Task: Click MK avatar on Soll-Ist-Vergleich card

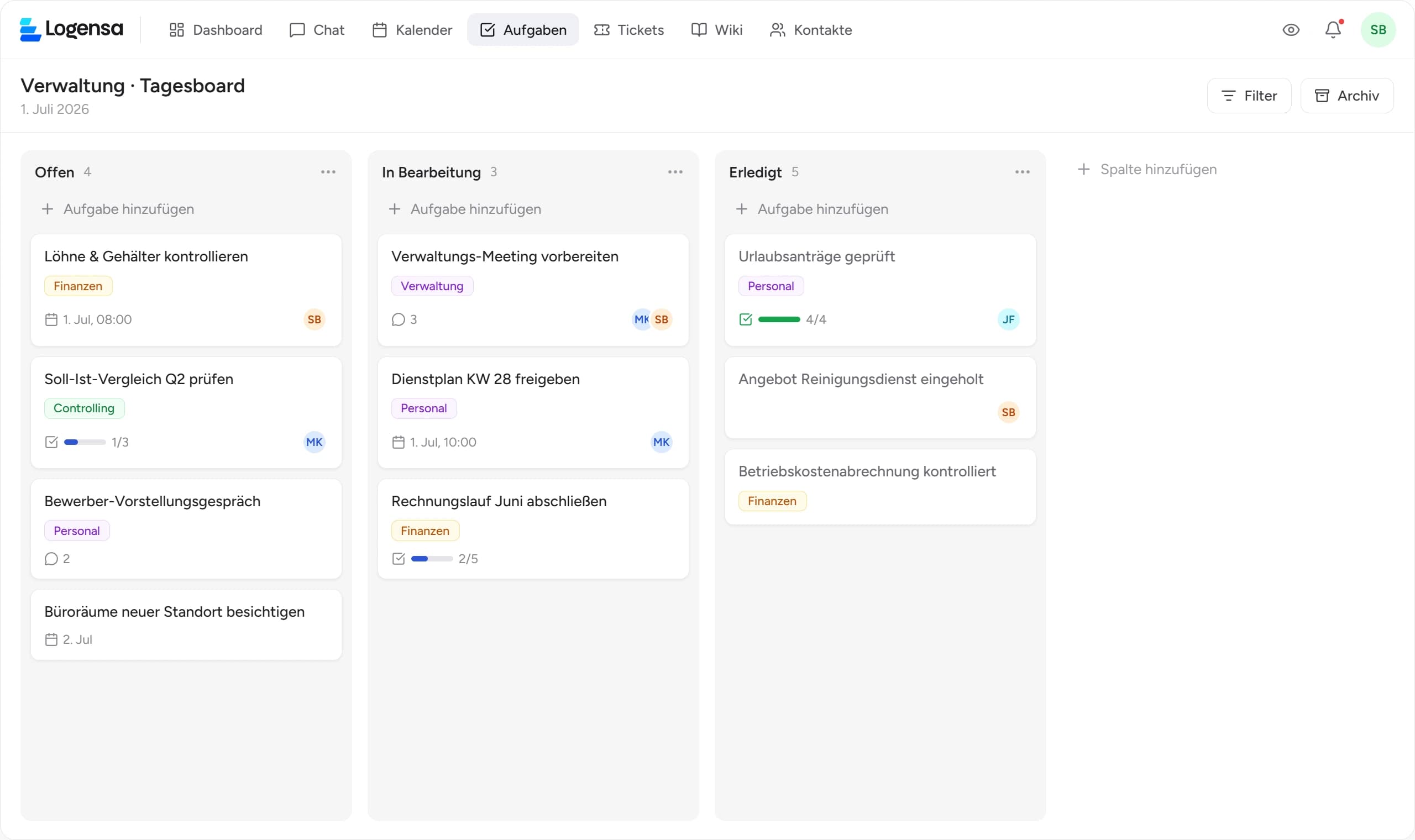Action: [x=314, y=442]
